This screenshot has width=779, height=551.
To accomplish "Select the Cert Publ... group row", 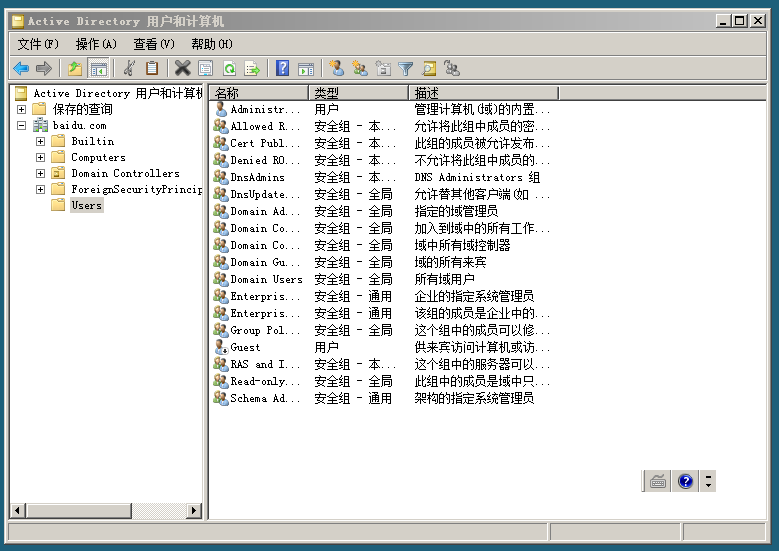I will tap(382, 143).
